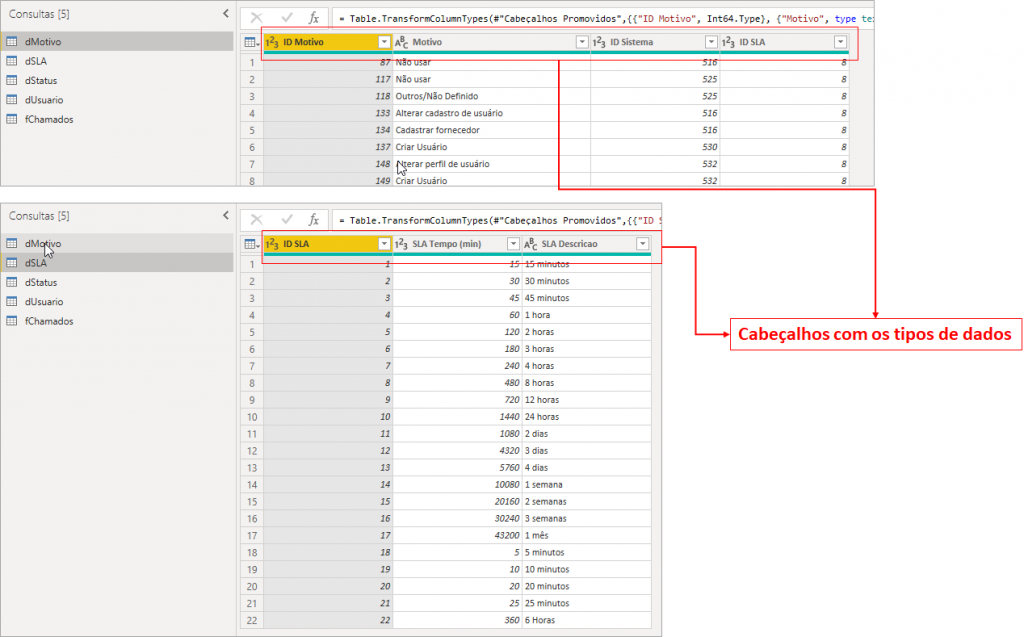1024x637 pixels.
Task: Open filter dropdown of ID SLA in top table
Action: click(x=840, y=42)
